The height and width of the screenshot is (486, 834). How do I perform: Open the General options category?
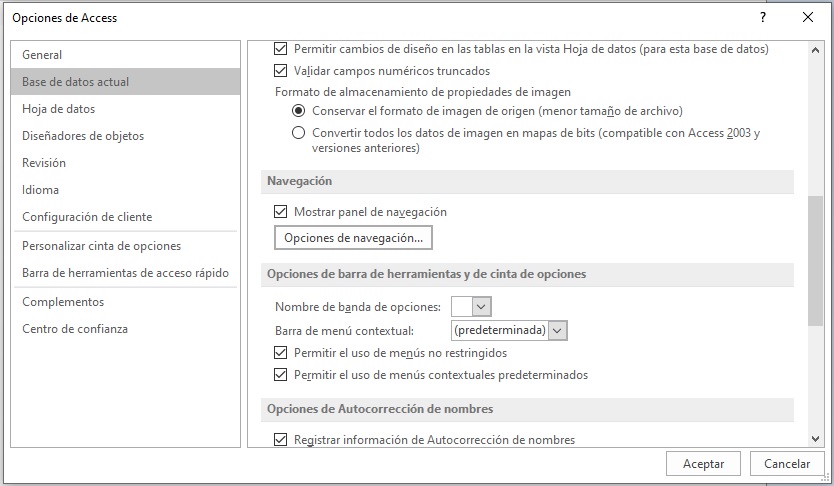pyautogui.click(x=126, y=55)
